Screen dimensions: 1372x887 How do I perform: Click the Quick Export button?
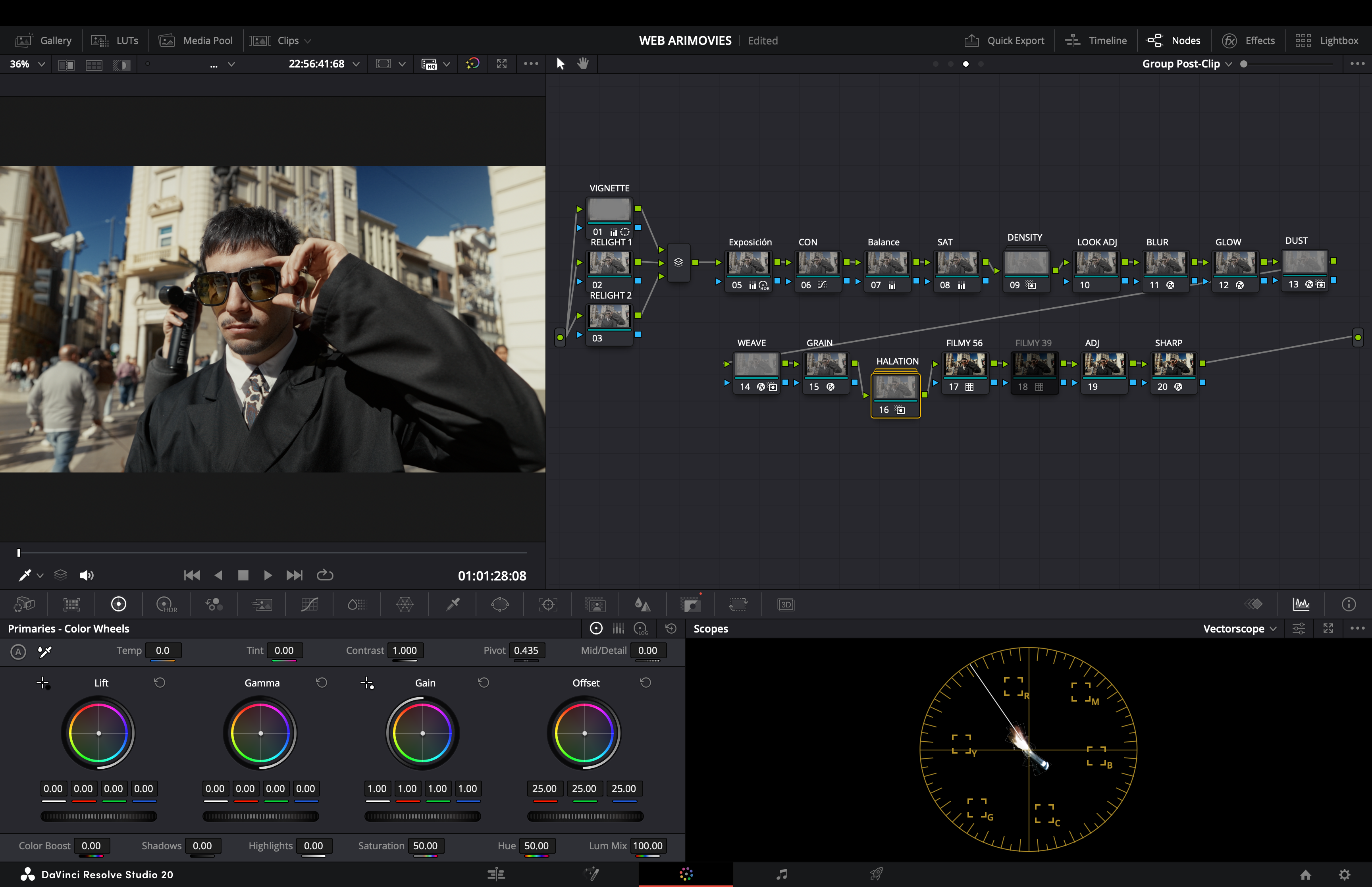(x=1004, y=40)
